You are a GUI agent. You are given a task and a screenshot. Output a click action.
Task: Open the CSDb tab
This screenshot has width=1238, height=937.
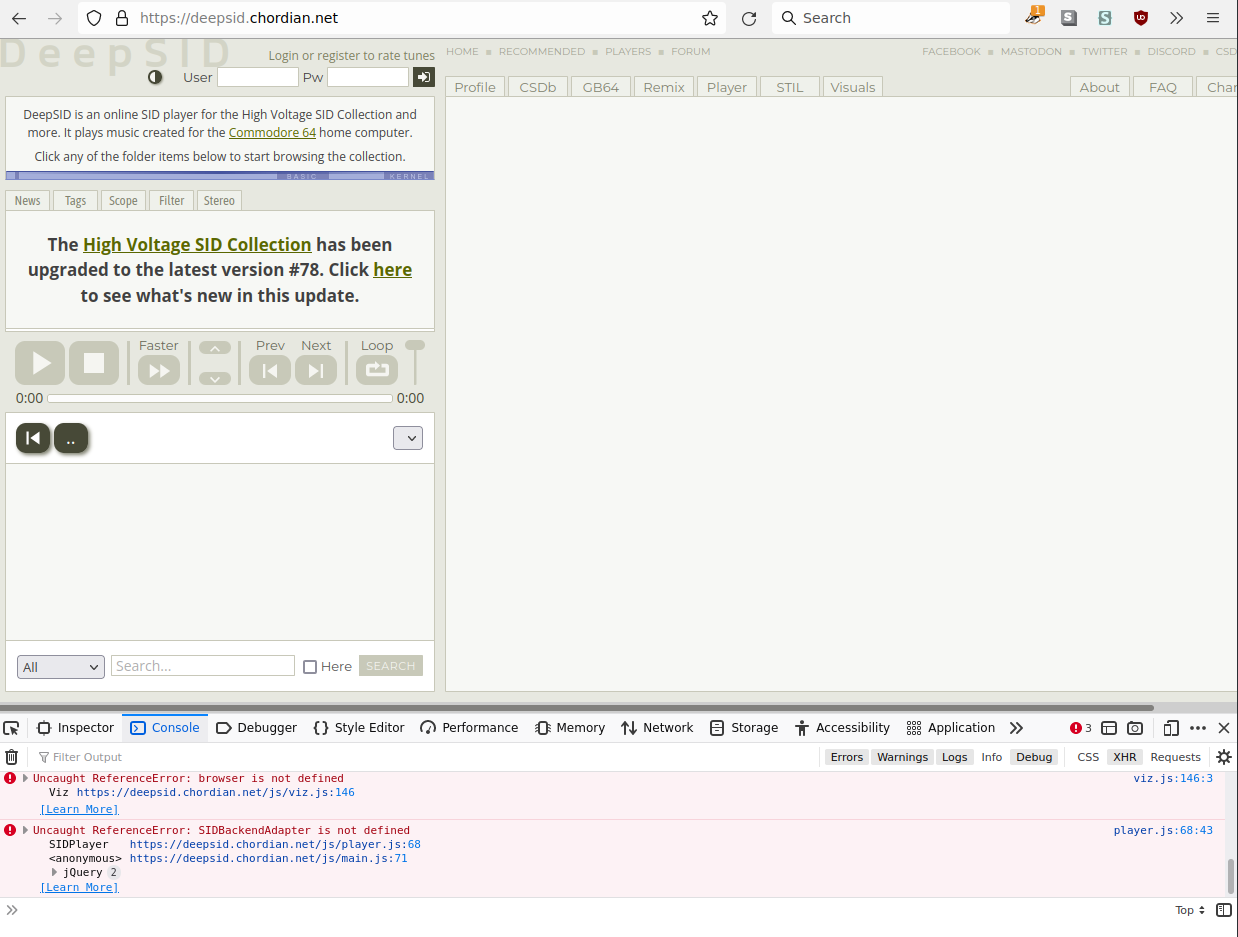(x=538, y=87)
